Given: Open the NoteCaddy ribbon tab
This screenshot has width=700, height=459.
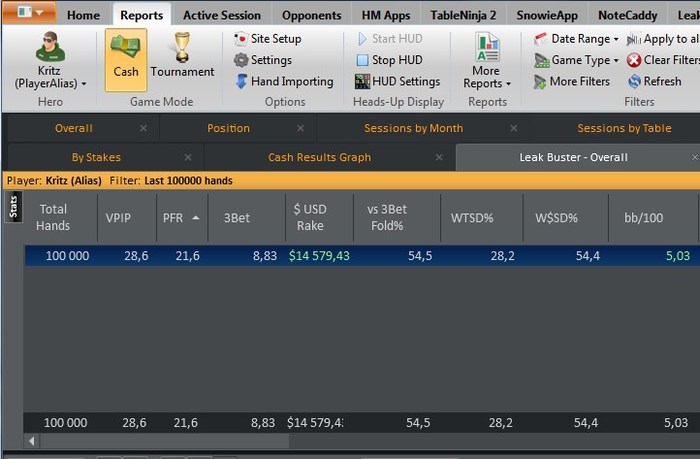Looking at the screenshot, I should [628, 15].
